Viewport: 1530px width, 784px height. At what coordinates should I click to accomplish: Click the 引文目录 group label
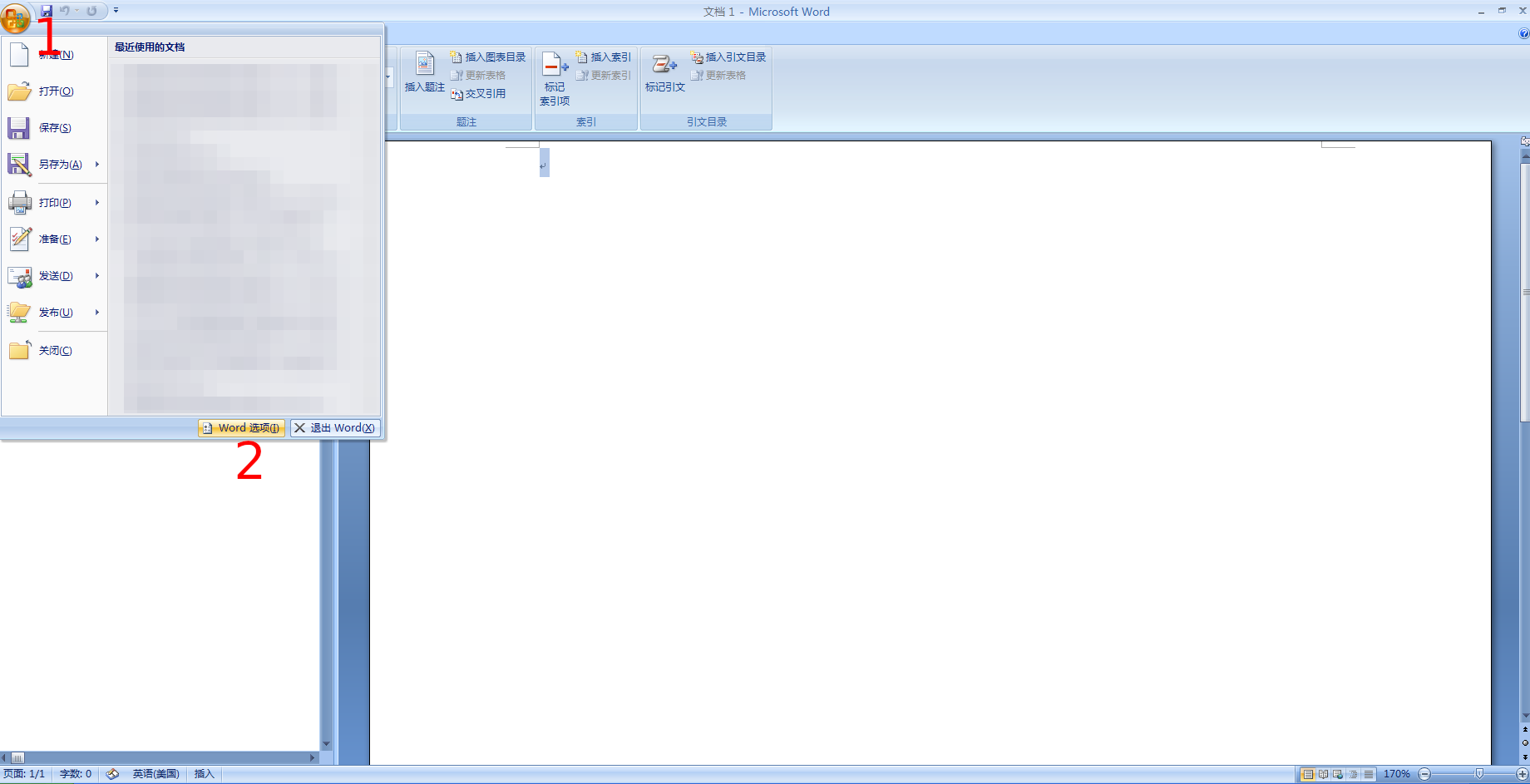[707, 122]
